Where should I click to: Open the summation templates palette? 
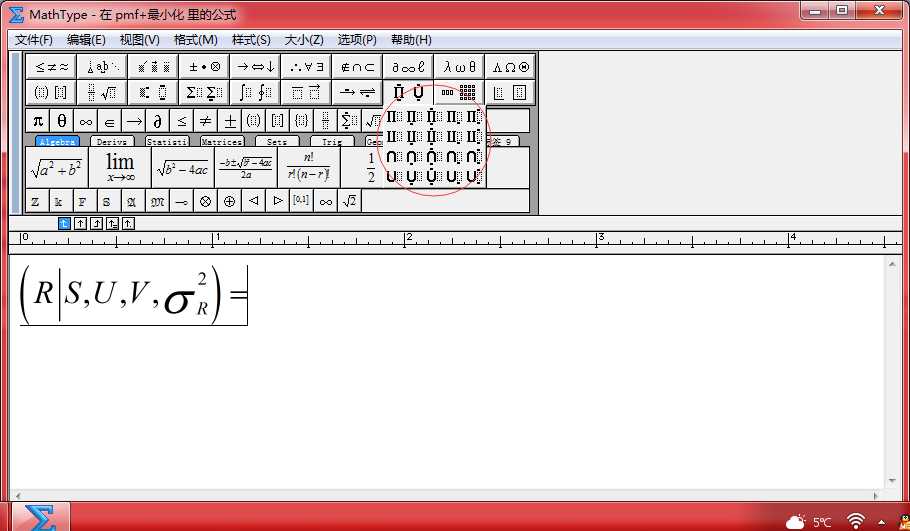point(204,92)
